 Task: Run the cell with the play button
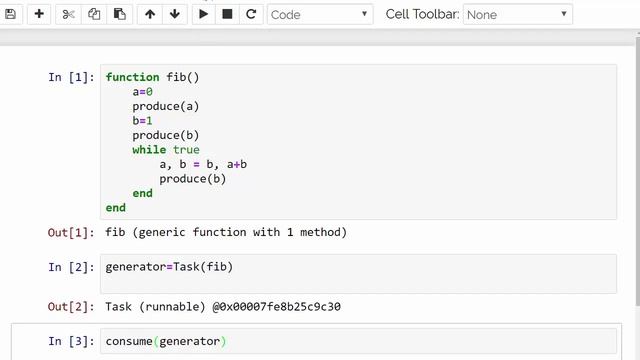[203, 14]
